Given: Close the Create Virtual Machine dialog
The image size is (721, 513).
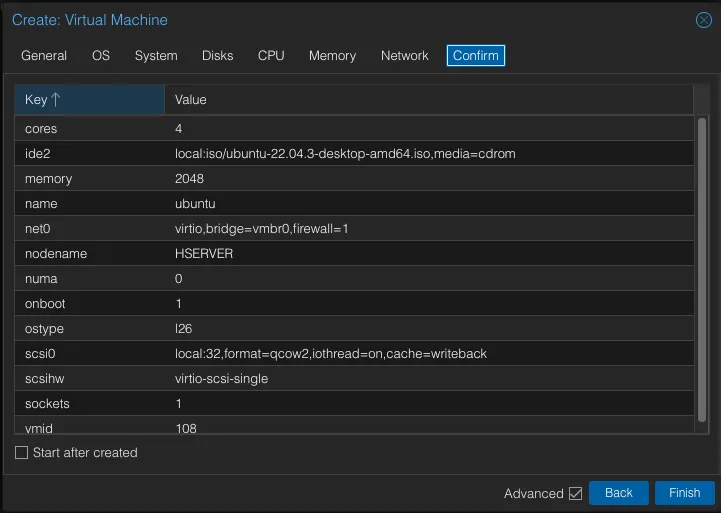Looking at the screenshot, I should pos(703,20).
